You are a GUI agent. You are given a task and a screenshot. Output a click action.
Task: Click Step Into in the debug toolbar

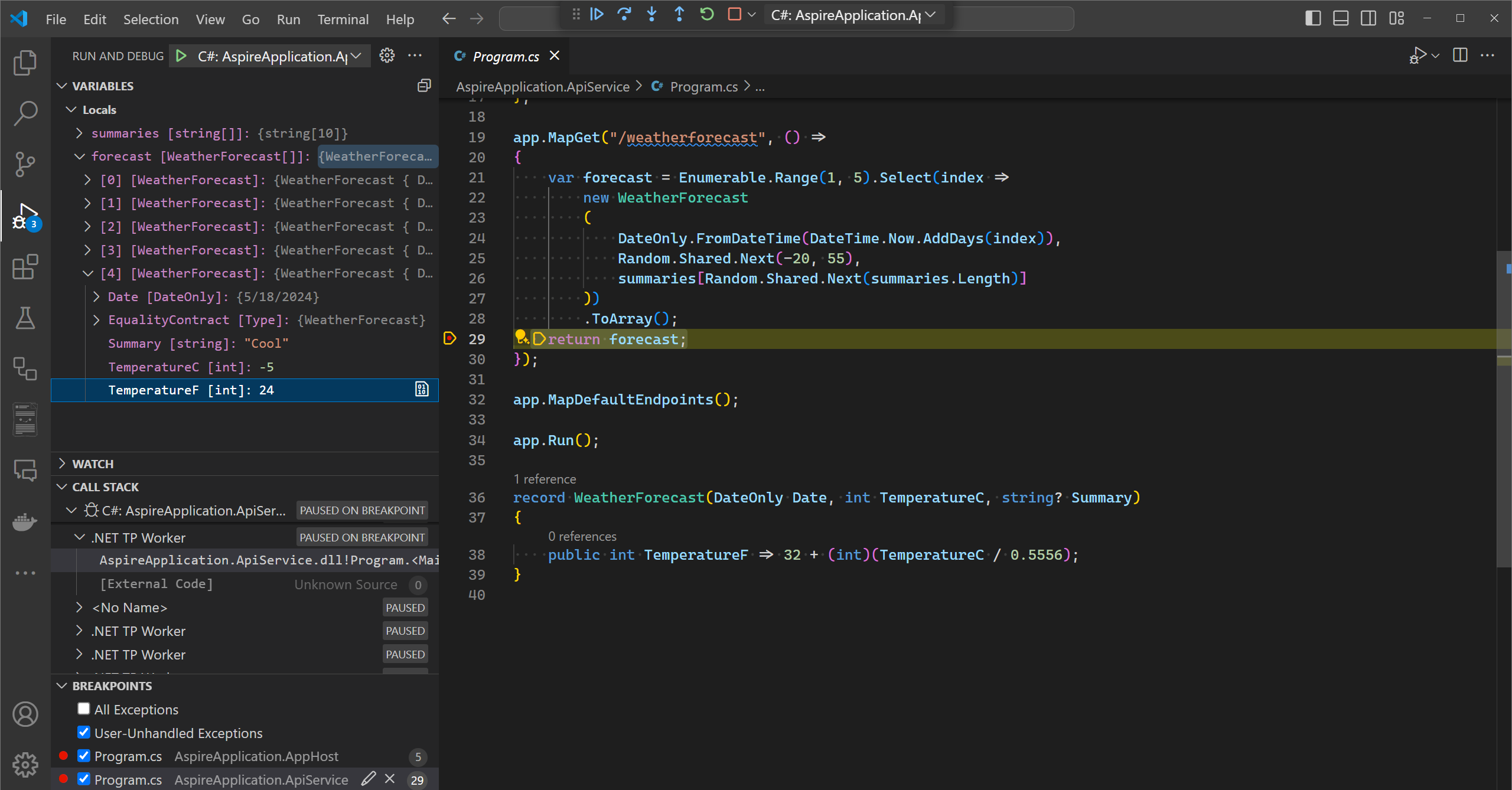[x=651, y=14]
